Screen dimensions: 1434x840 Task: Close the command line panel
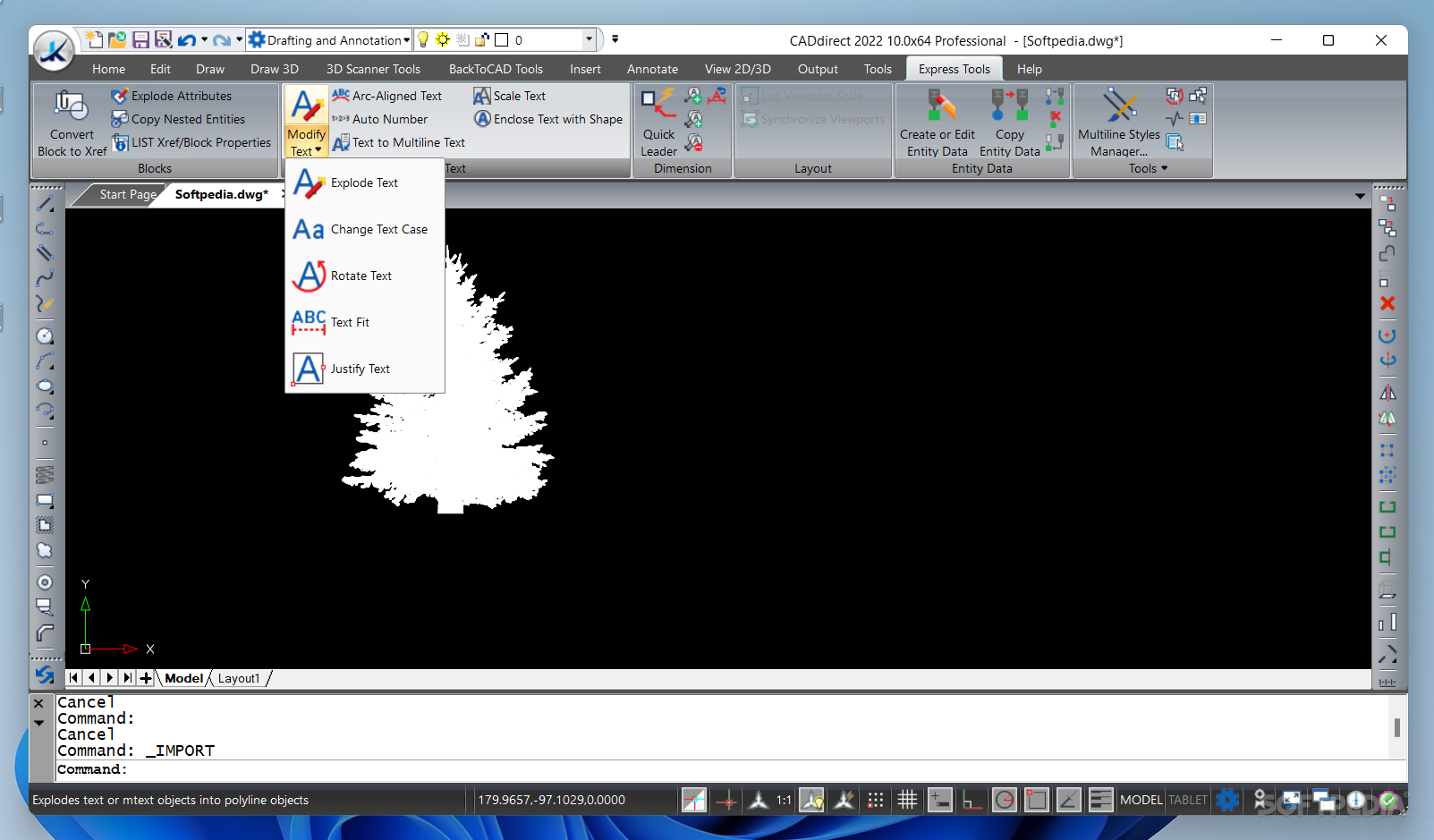pyautogui.click(x=38, y=703)
